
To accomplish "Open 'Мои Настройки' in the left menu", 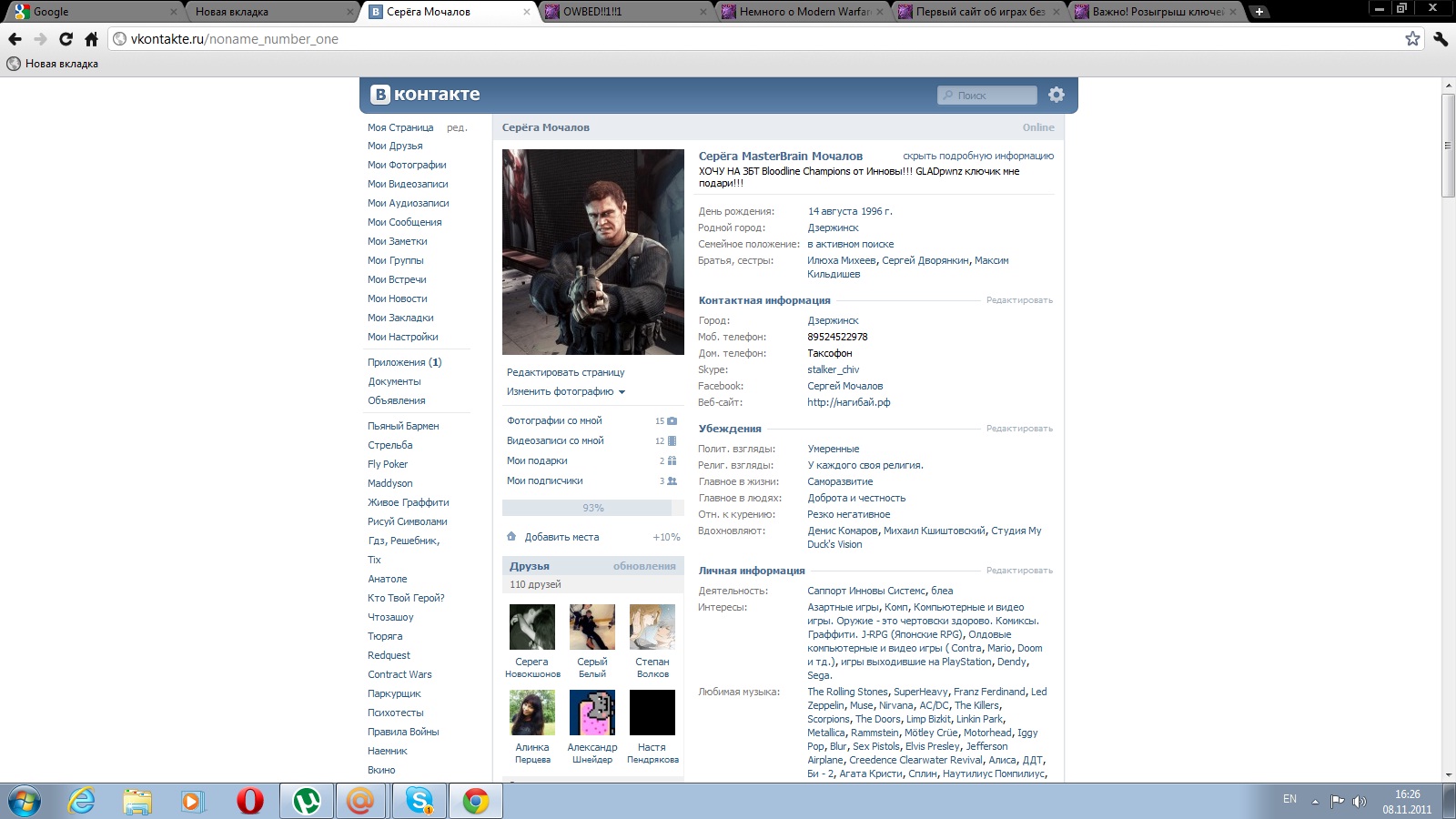I will [x=403, y=338].
